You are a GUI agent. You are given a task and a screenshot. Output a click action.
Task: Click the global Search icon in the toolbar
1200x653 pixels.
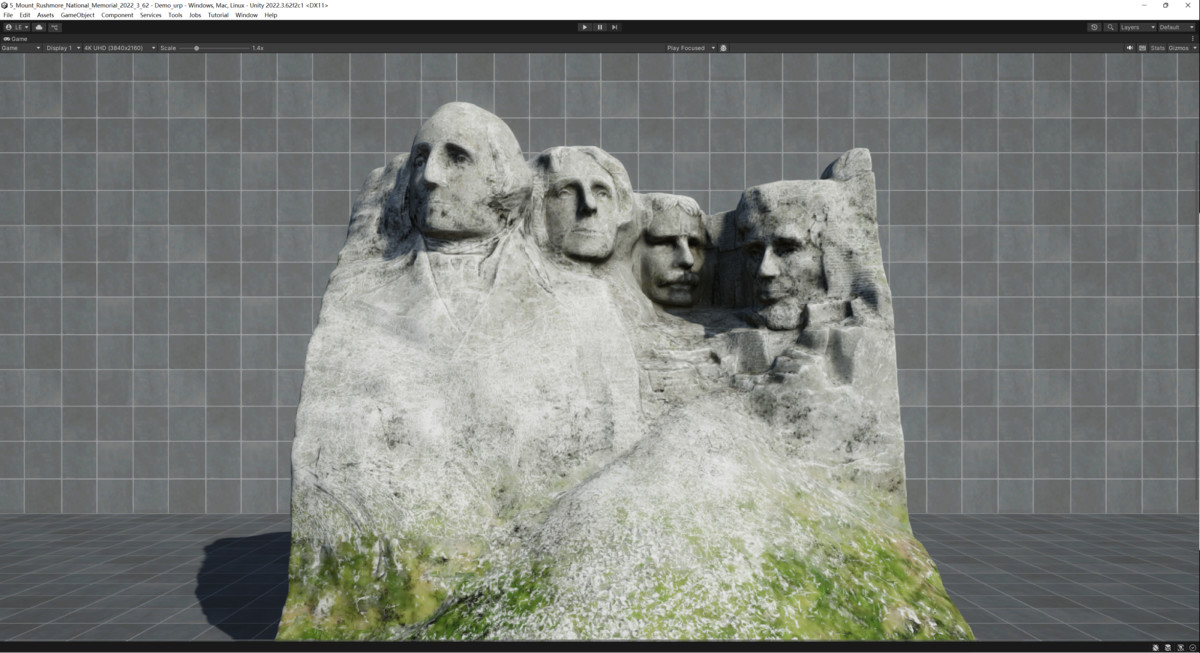pos(1111,27)
